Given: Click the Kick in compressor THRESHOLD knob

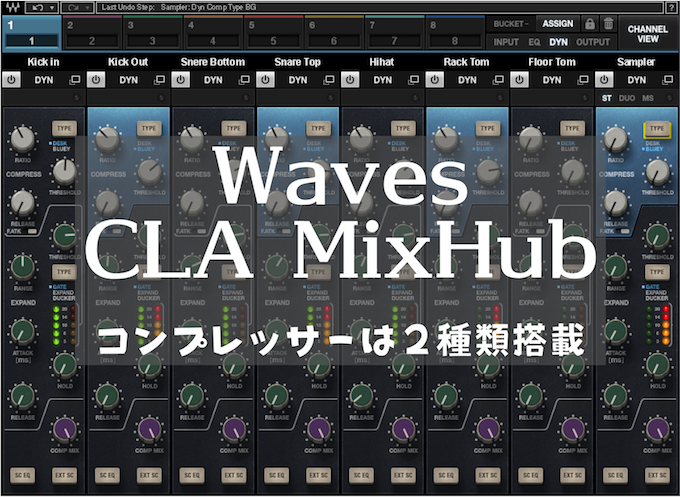Looking at the screenshot, I should click(x=65, y=172).
